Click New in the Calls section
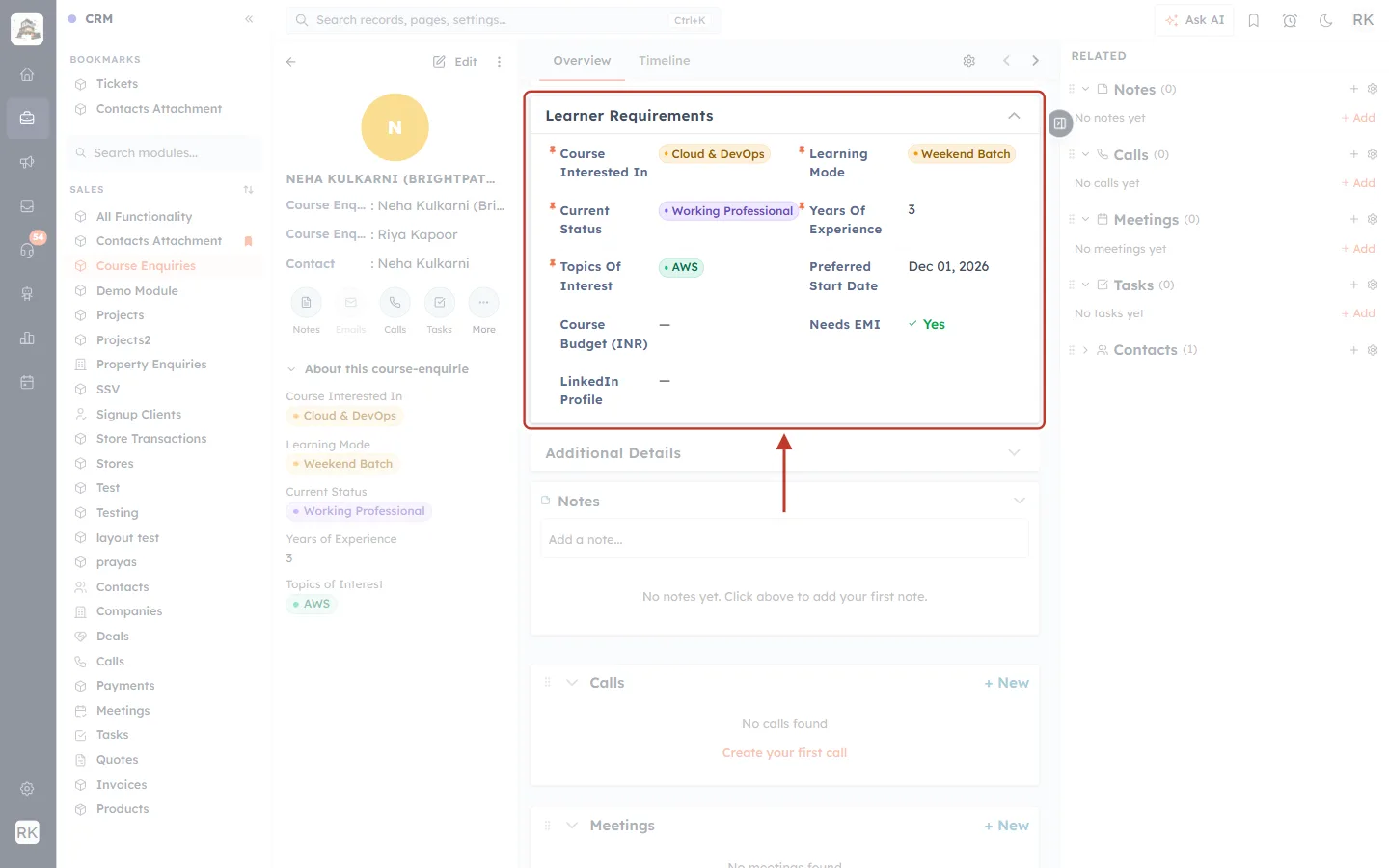Image resolution: width=1389 pixels, height=868 pixels. (x=1006, y=683)
